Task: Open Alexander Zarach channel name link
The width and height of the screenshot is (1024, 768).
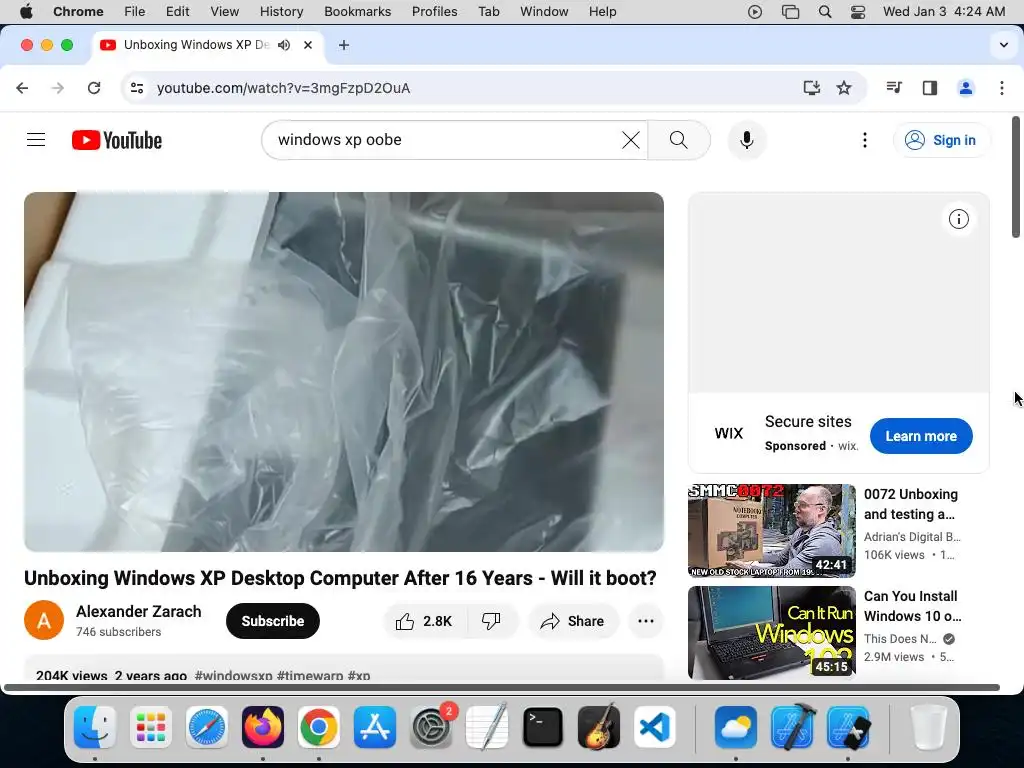Action: point(138,611)
